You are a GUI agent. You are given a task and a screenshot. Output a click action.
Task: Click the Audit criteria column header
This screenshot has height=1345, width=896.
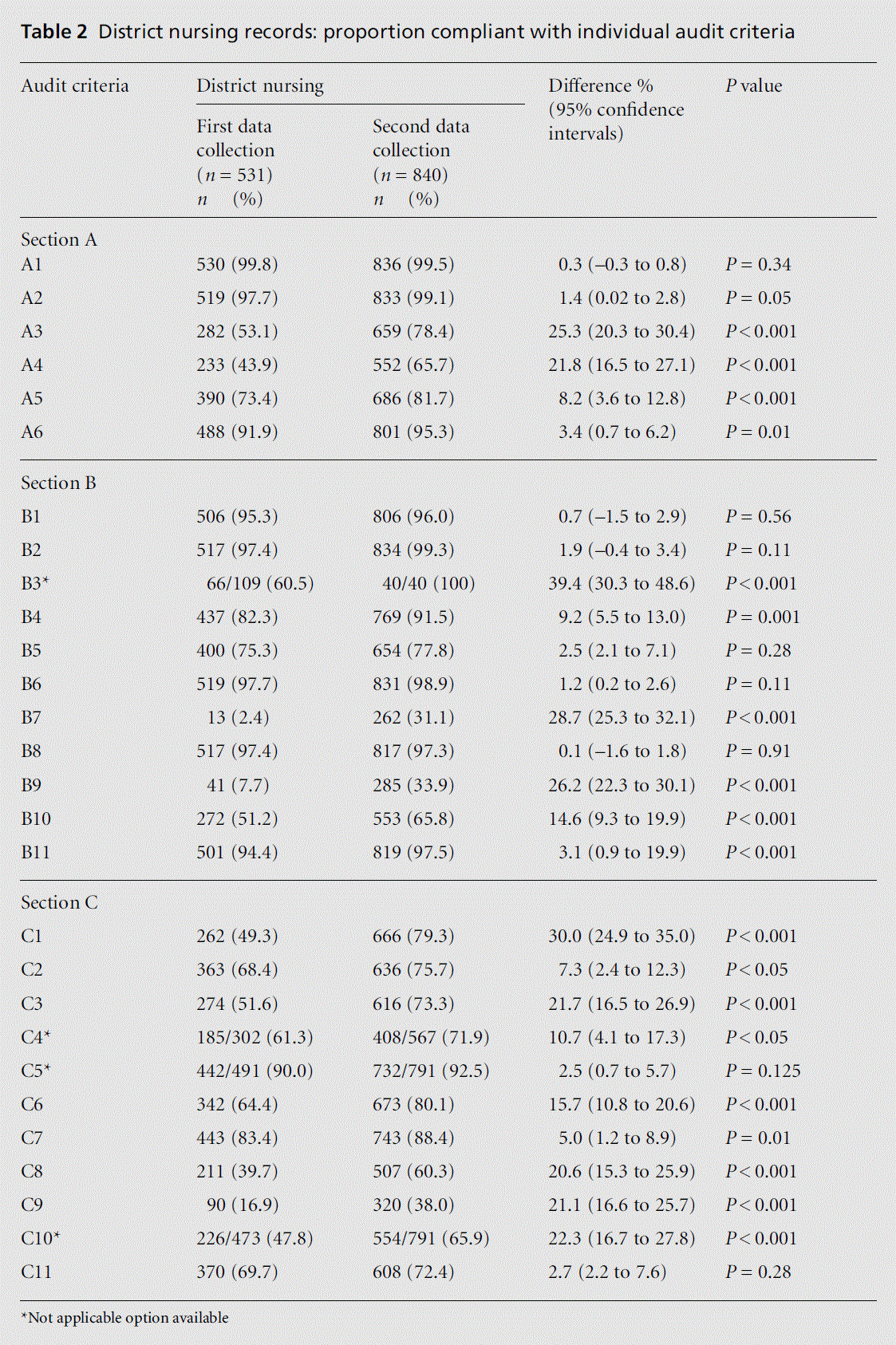[x=75, y=86]
